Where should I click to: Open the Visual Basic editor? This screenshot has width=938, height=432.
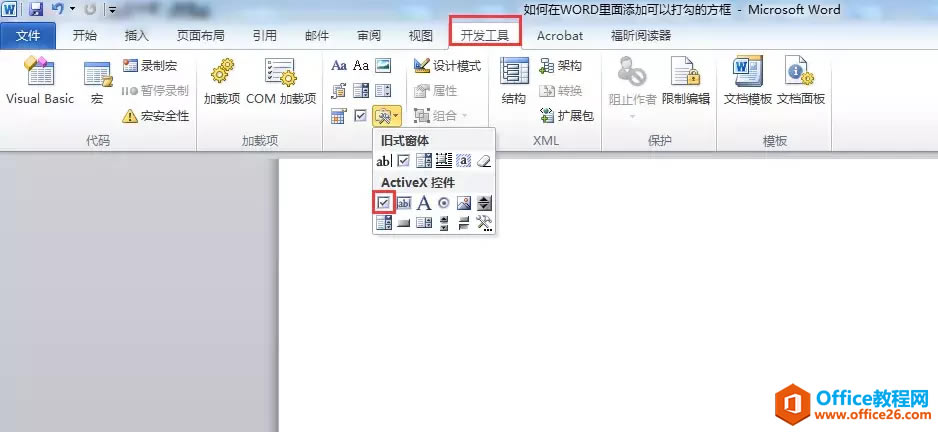[x=39, y=83]
